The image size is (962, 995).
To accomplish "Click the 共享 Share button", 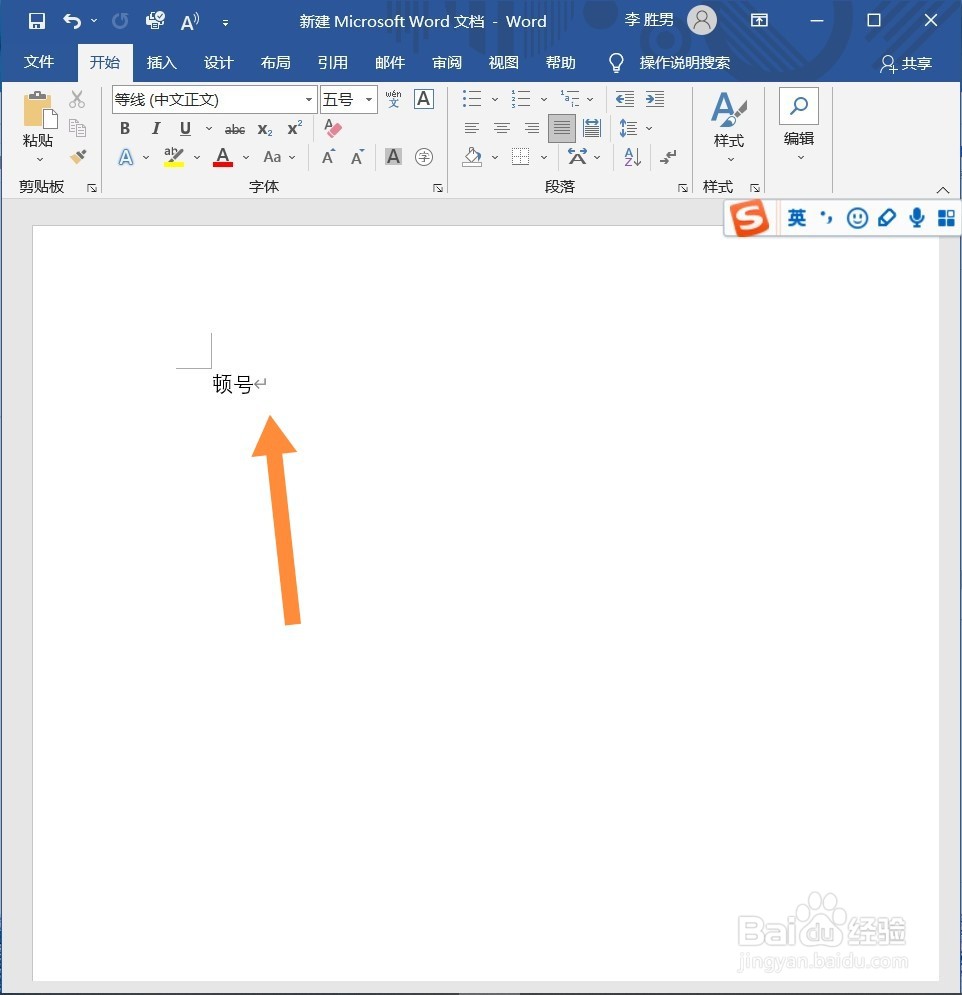I will click(x=906, y=63).
